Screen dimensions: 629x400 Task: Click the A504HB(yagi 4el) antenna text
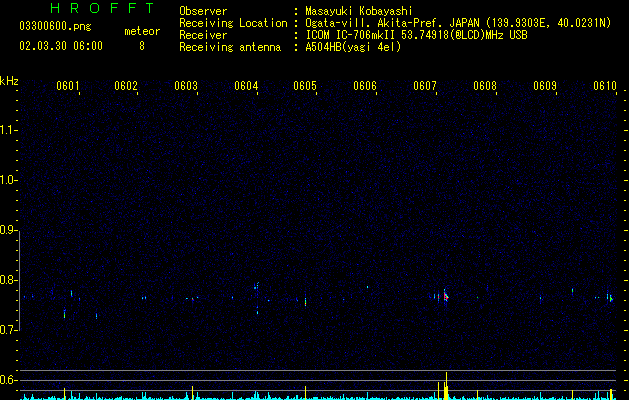[353, 47]
